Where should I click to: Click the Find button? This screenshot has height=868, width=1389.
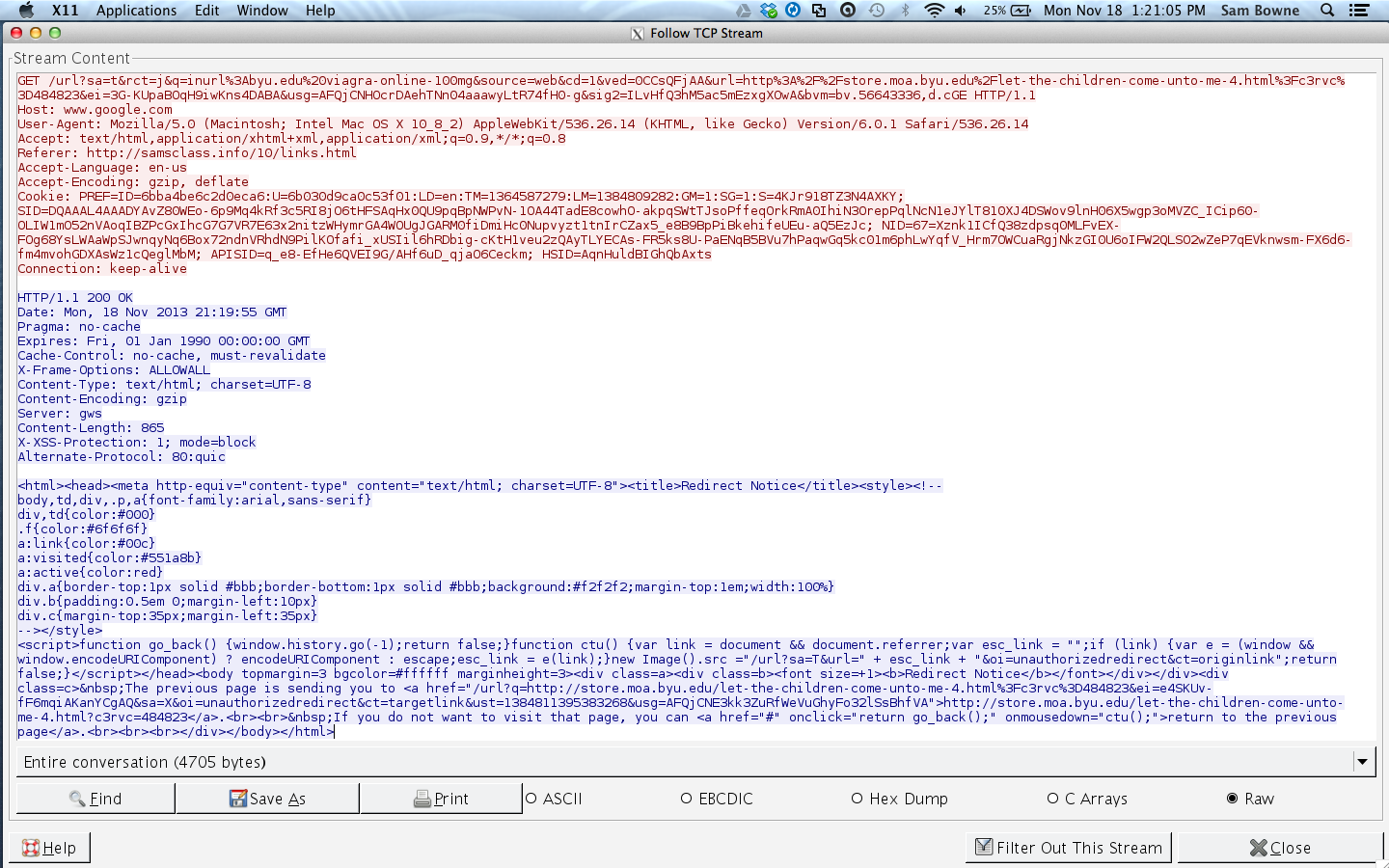(95, 799)
